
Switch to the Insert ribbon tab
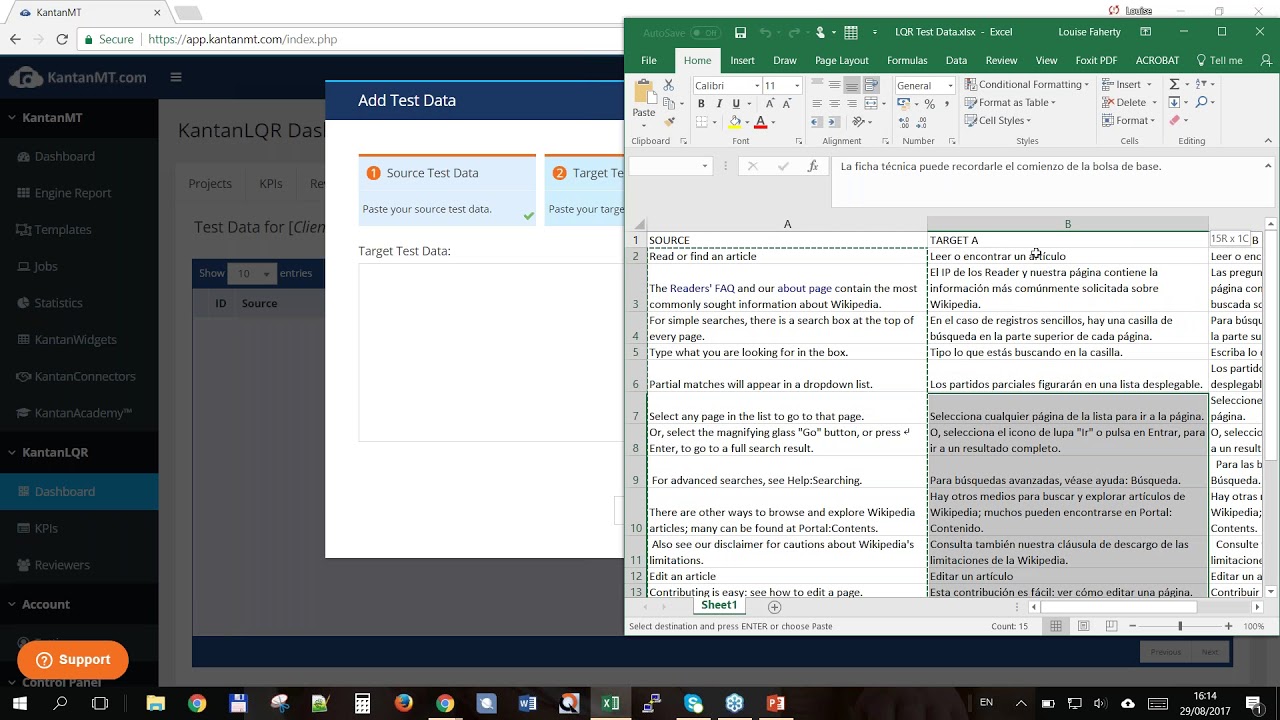point(742,61)
